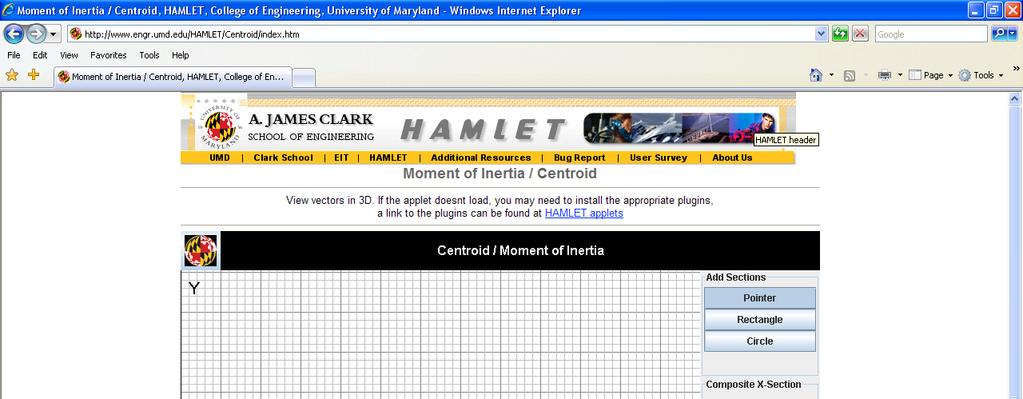Click the RSS feeds icon
This screenshot has height=399, width=1023.
849,76
